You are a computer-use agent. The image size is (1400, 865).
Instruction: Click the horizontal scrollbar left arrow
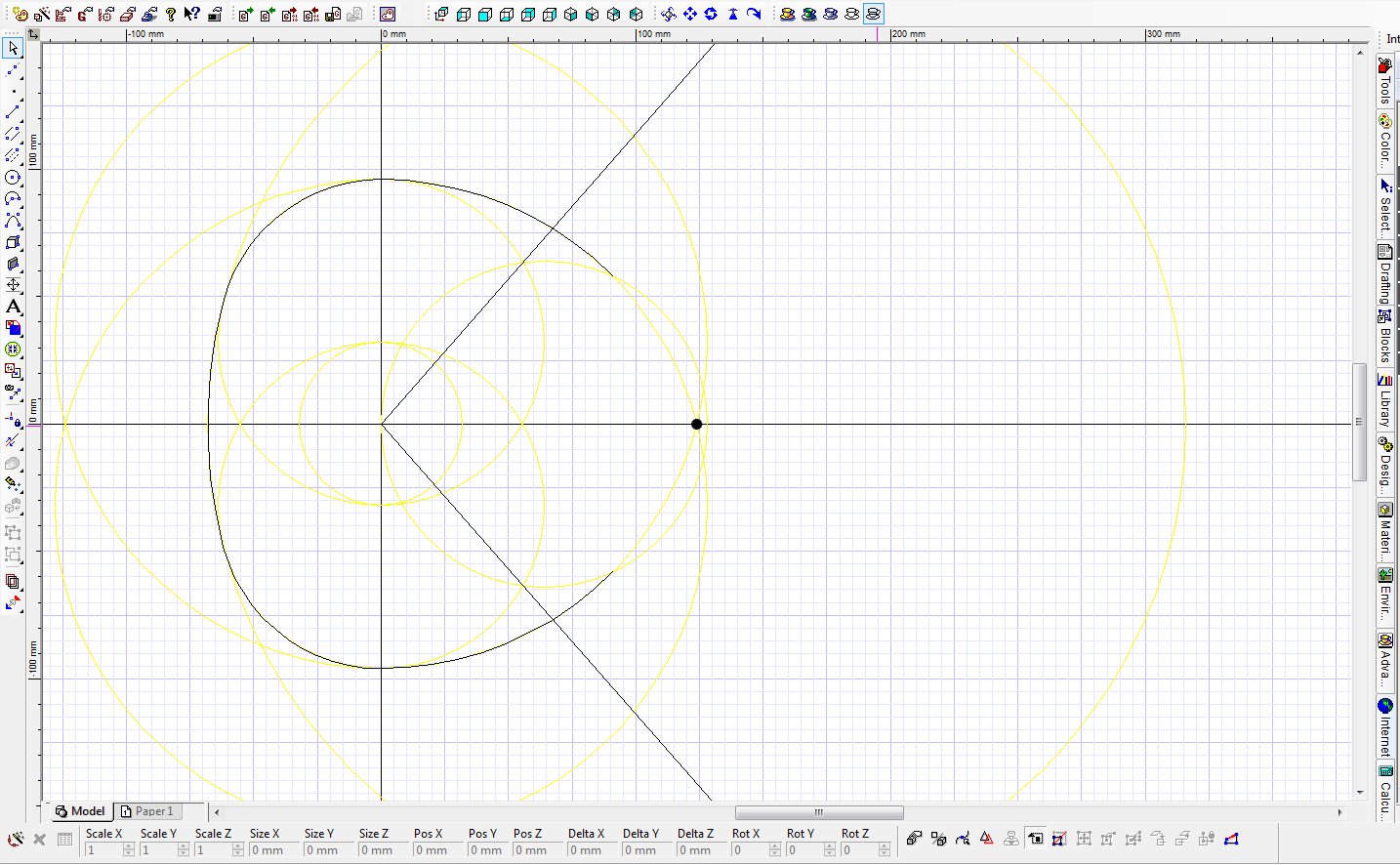(x=217, y=812)
